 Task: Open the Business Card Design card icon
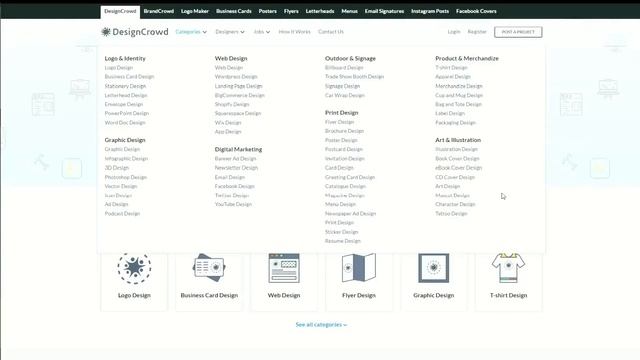point(209,268)
